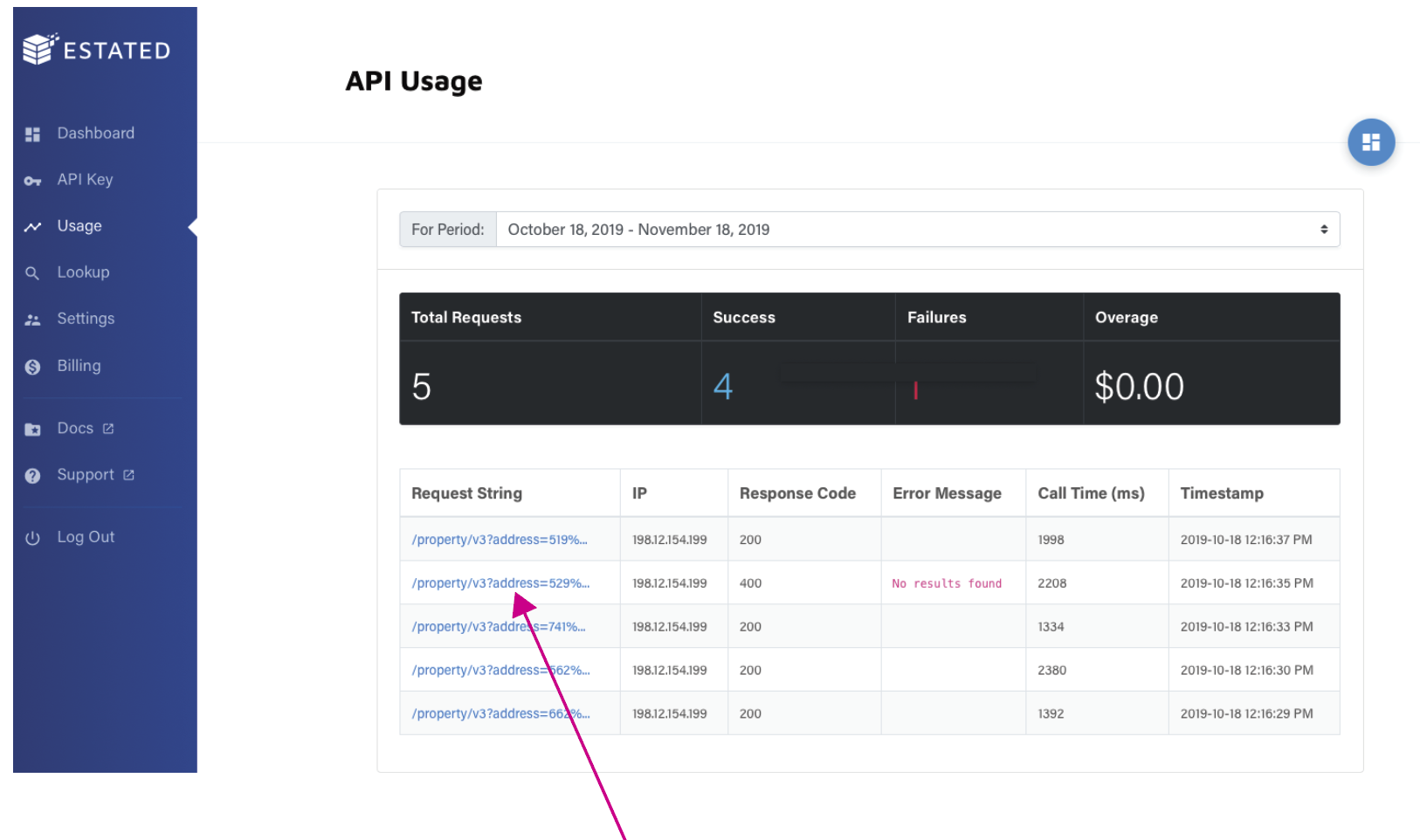Viewport: 1420px width, 840px height.
Task: Click the Estated logo icon
Action: click(x=39, y=49)
